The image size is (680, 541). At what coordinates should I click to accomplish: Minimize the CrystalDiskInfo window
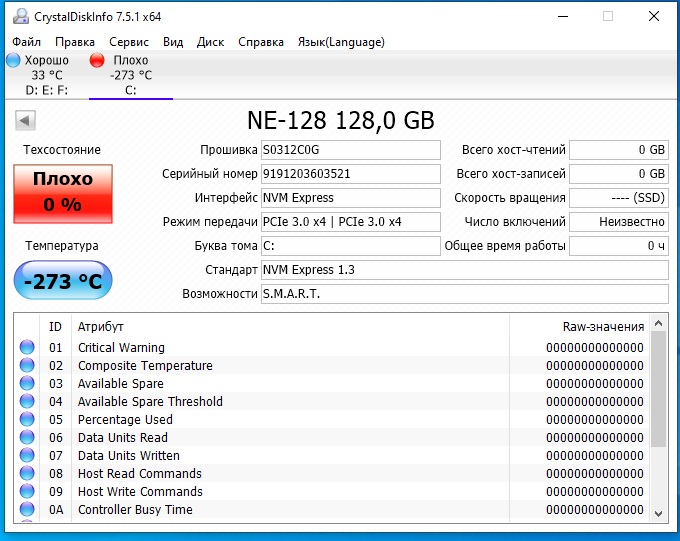coord(563,16)
